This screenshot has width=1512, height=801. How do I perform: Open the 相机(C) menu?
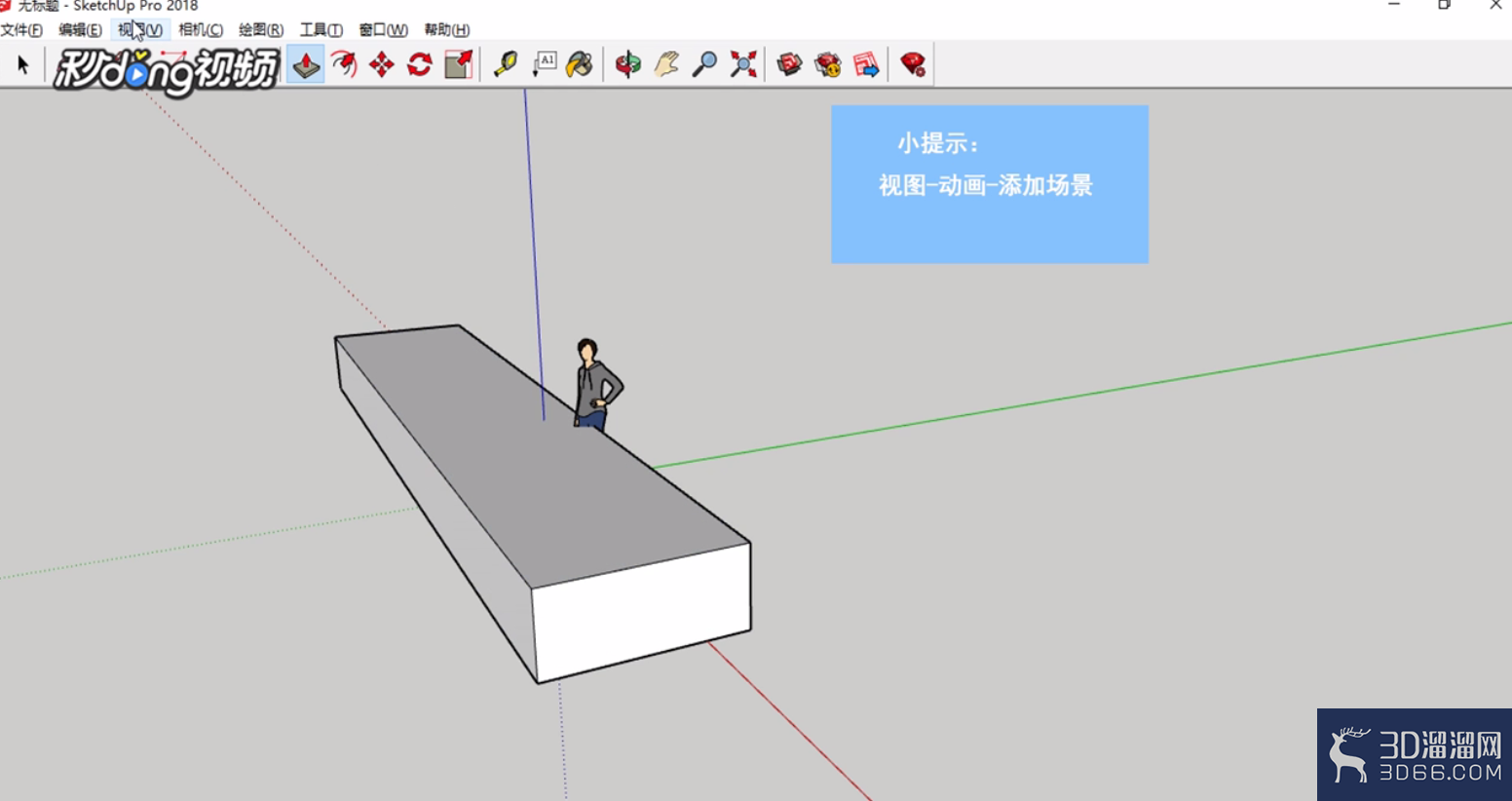pos(201,30)
